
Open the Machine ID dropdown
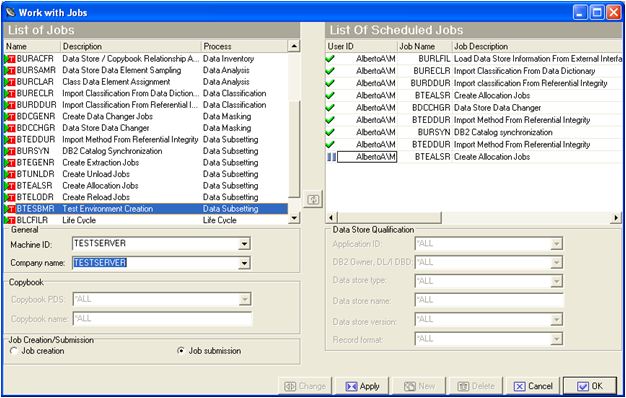coord(244,244)
